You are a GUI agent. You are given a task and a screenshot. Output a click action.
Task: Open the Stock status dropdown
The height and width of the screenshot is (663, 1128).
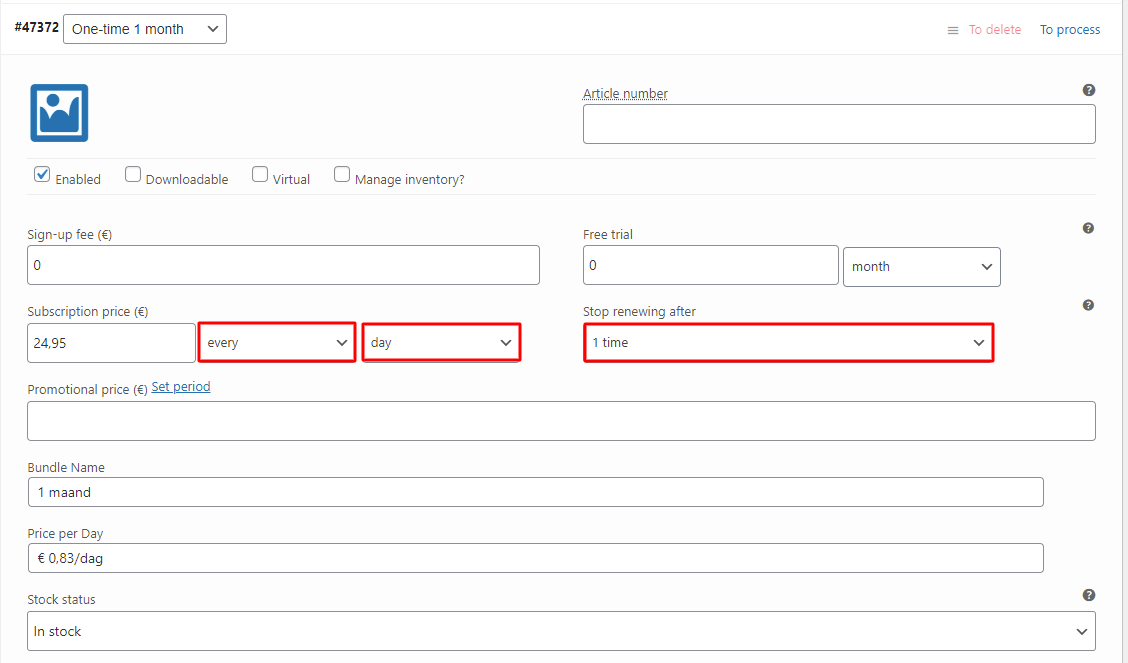coord(561,631)
